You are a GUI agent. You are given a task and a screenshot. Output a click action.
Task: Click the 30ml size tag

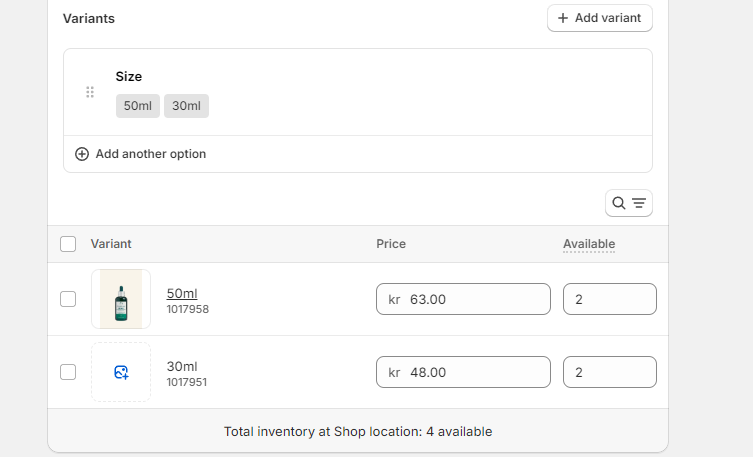[x=186, y=106]
